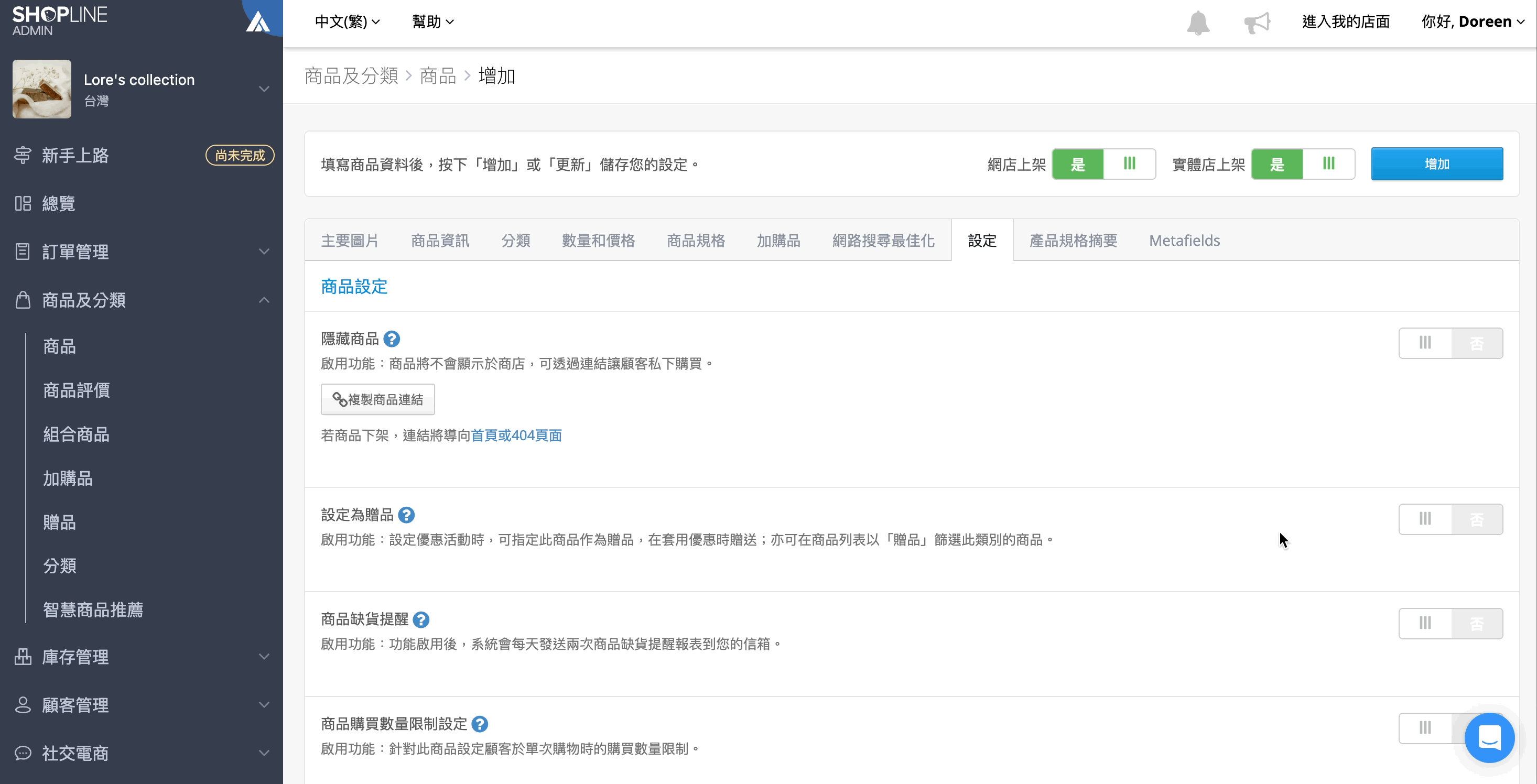Image resolution: width=1537 pixels, height=784 pixels.
Task: Click the 訂單管理 document icon
Action: [23, 252]
